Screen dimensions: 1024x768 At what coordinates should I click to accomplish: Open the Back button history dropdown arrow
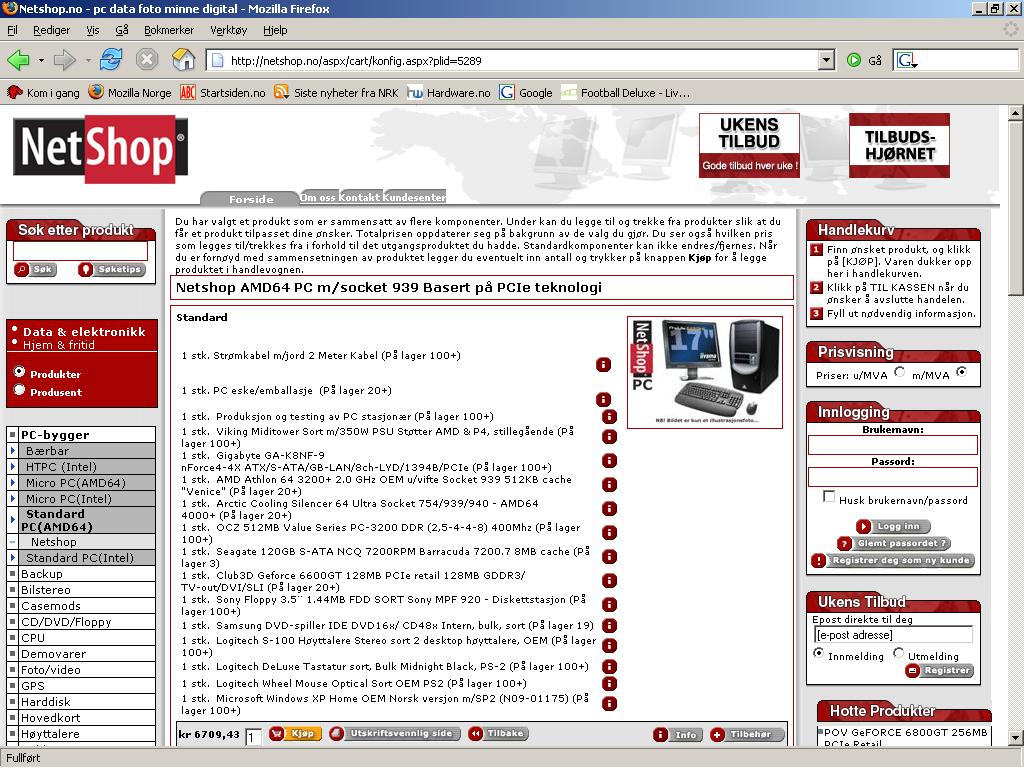[x=40, y=61]
